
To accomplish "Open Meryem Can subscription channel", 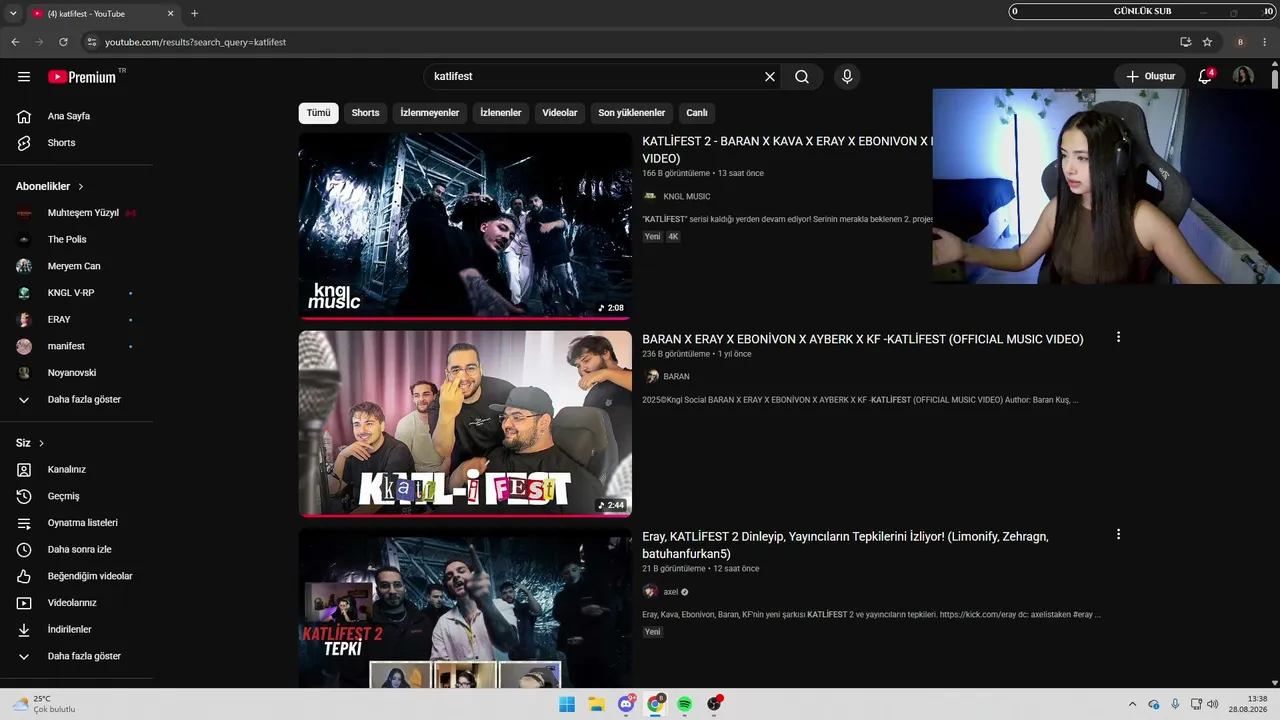I will (x=76, y=266).
